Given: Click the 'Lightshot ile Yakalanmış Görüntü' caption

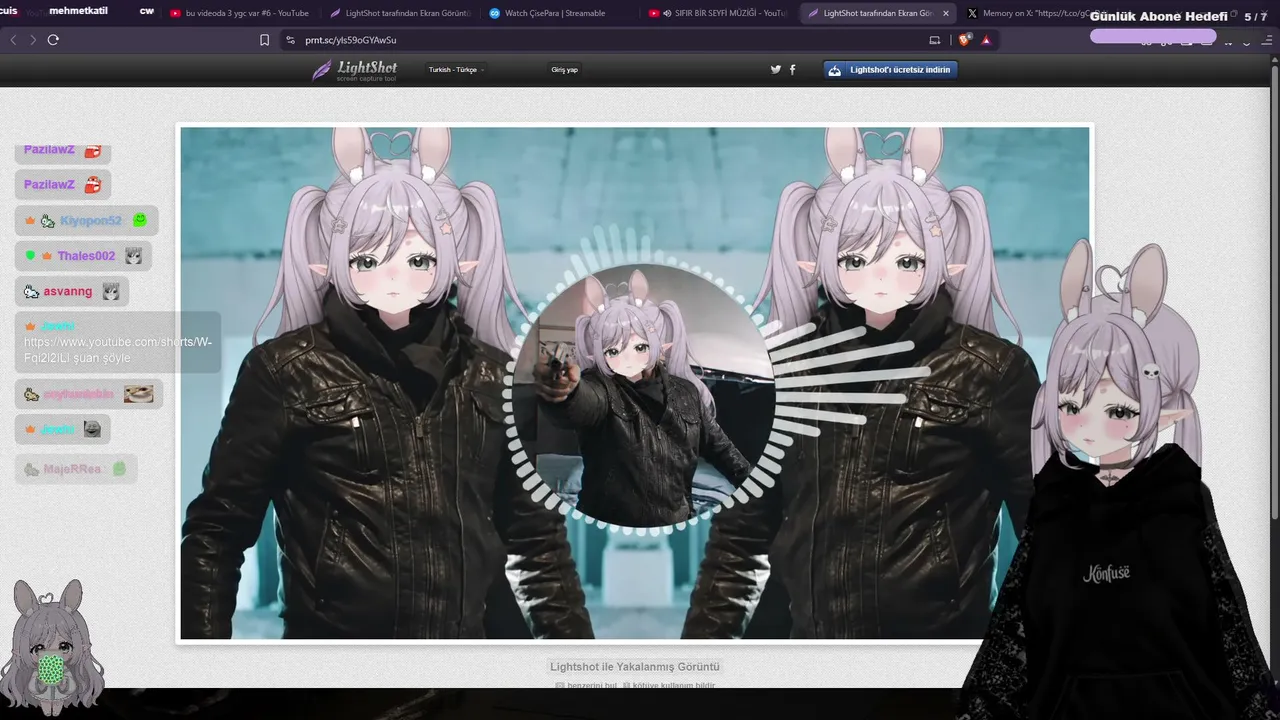Looking at the screenshot, I should click(635, 667).
